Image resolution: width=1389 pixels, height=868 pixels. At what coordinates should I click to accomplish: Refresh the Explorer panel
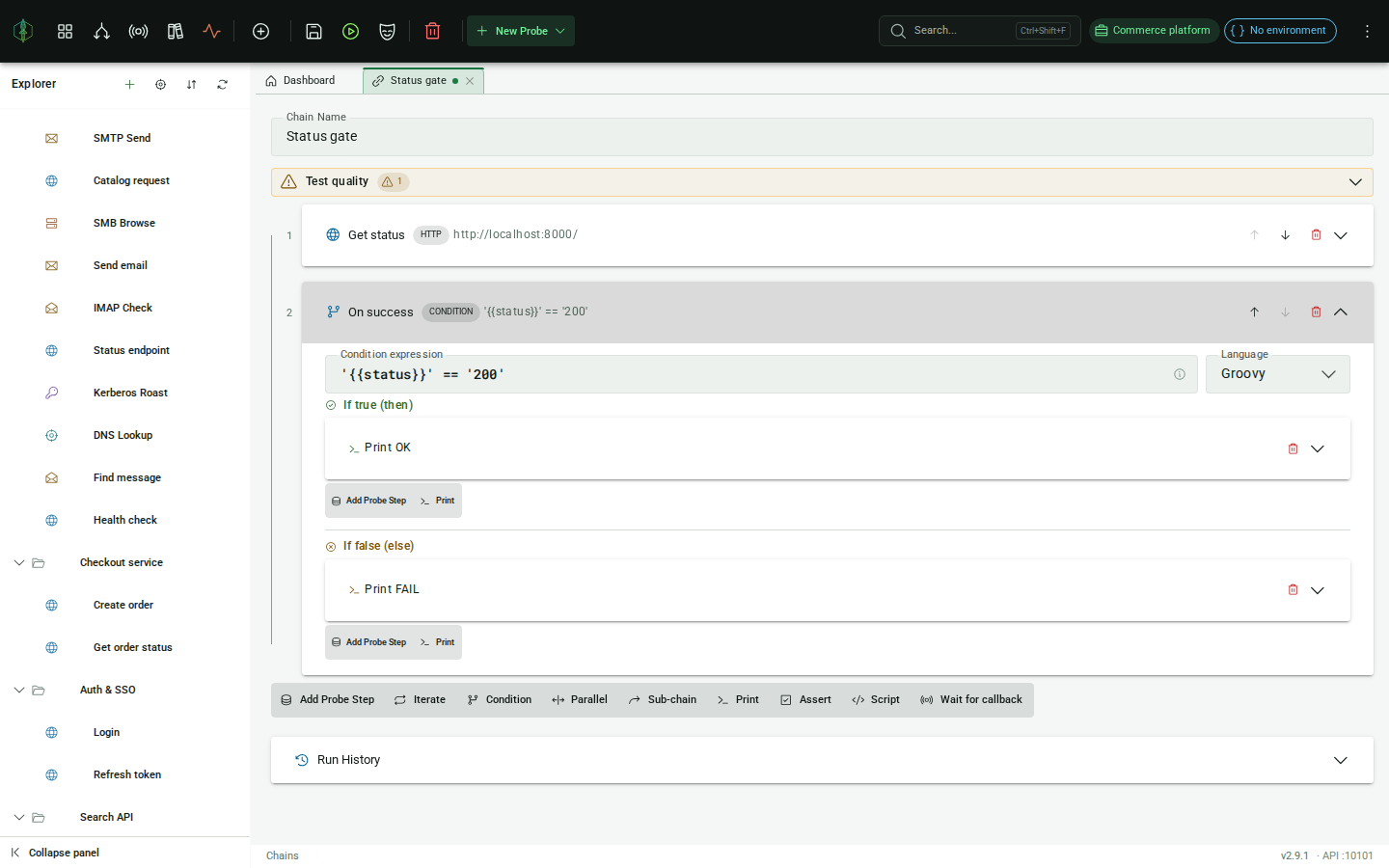pyautogui.click(x=222, y=84)
